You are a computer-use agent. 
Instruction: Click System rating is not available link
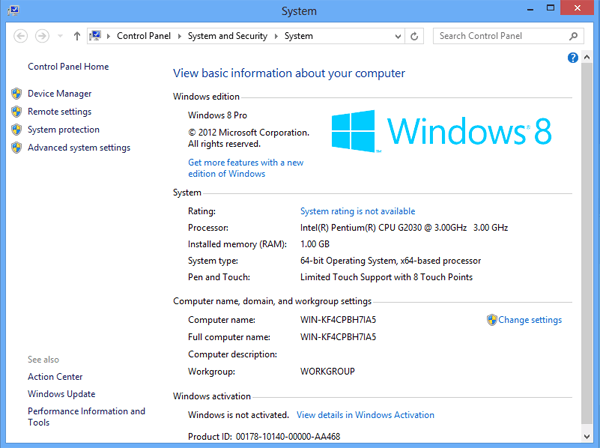357,211
